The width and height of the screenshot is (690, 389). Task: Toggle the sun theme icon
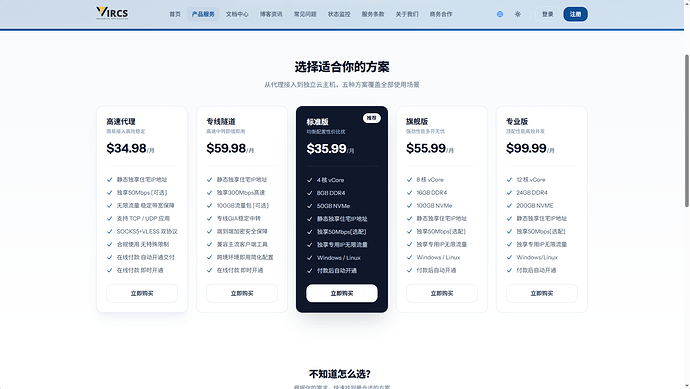pos(518,14)
